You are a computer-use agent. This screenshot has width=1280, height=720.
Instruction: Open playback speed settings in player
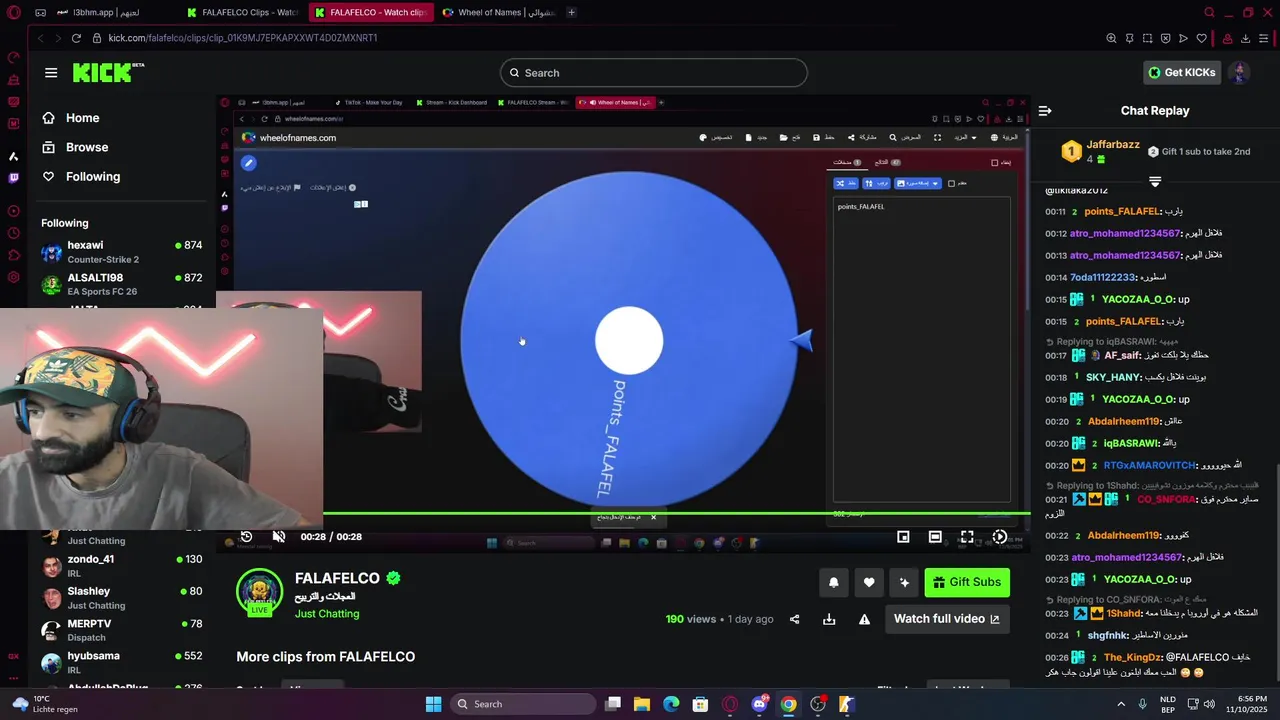click(x=1000, y=537)
